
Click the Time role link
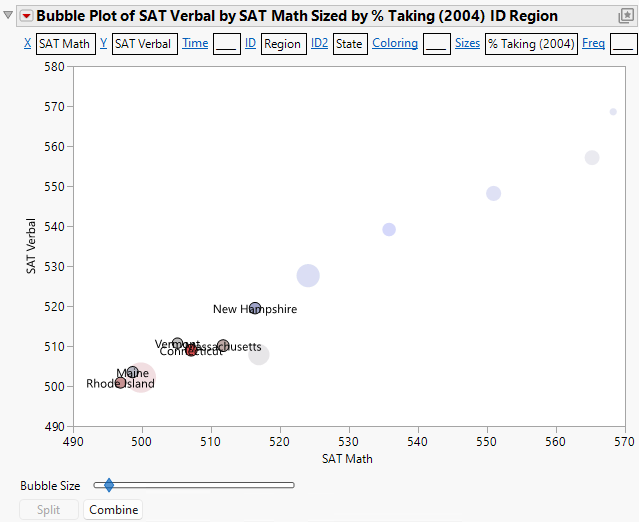195,44
